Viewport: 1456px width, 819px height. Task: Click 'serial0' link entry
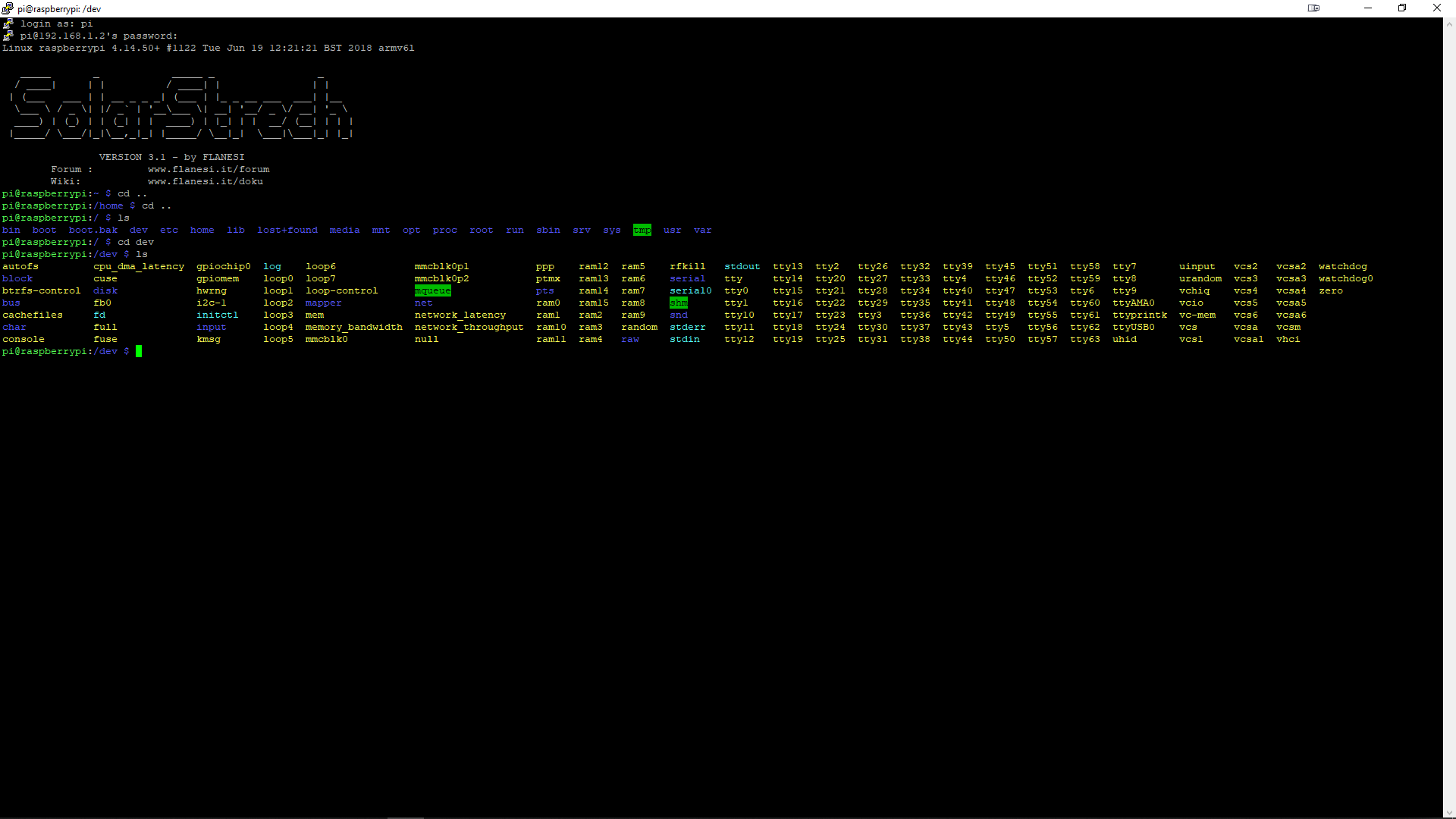tap(691, 290)
